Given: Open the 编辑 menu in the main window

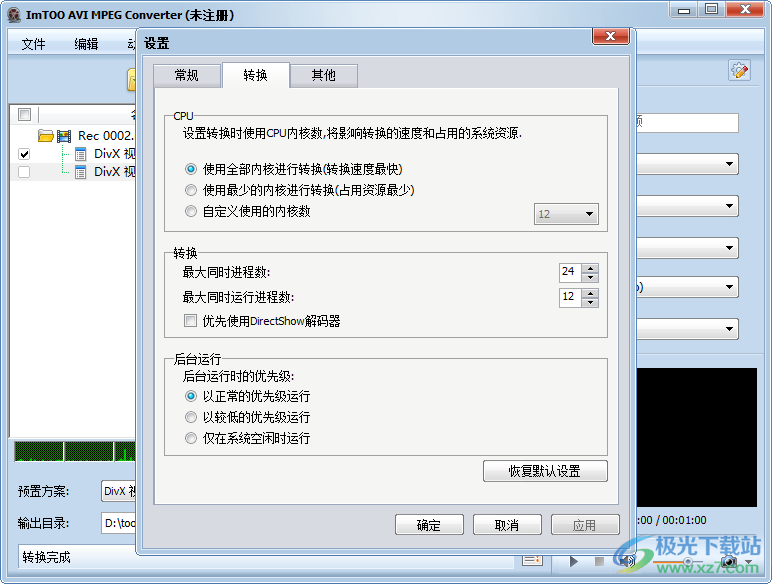Looking at the screenshot, I should (86, 44).
